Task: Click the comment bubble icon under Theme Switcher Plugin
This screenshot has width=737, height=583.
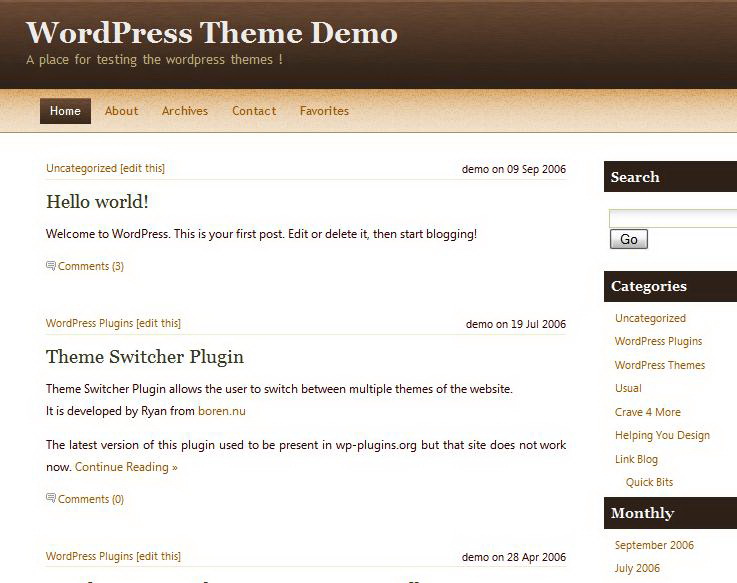Action: tap(51, 498)
